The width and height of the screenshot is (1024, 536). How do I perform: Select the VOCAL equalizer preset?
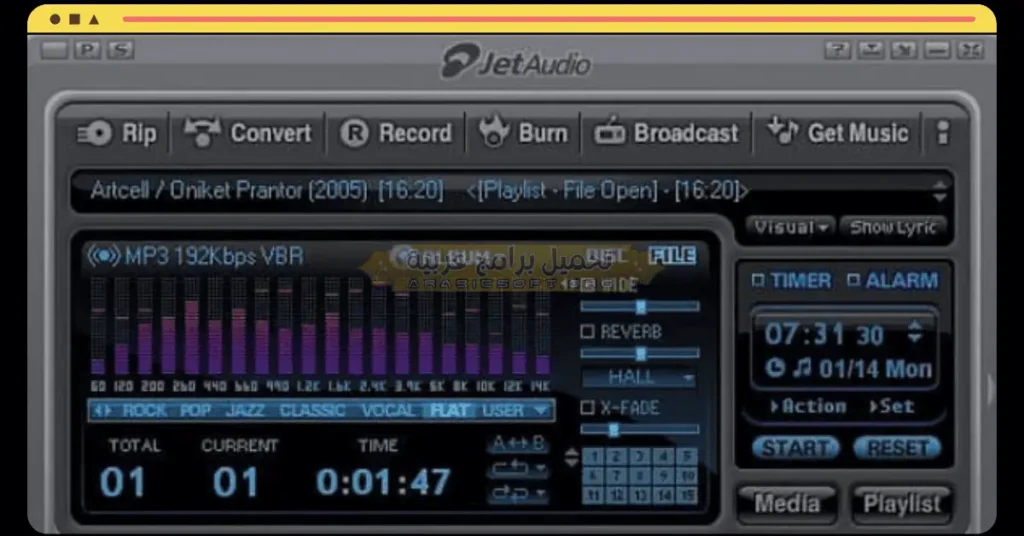click(388, 411)
